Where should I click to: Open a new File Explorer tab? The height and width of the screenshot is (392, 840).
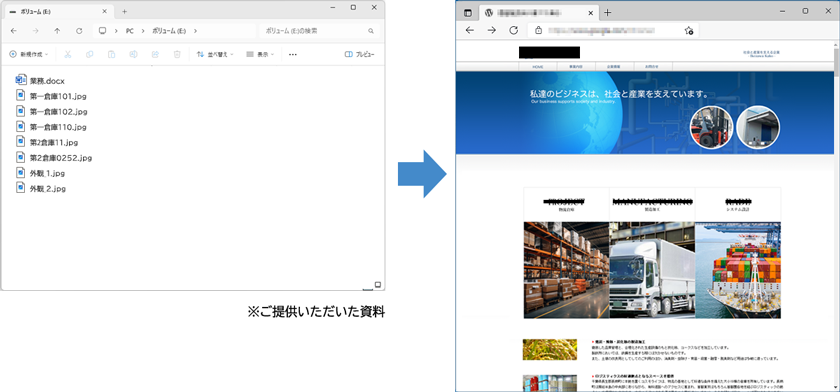124,11
